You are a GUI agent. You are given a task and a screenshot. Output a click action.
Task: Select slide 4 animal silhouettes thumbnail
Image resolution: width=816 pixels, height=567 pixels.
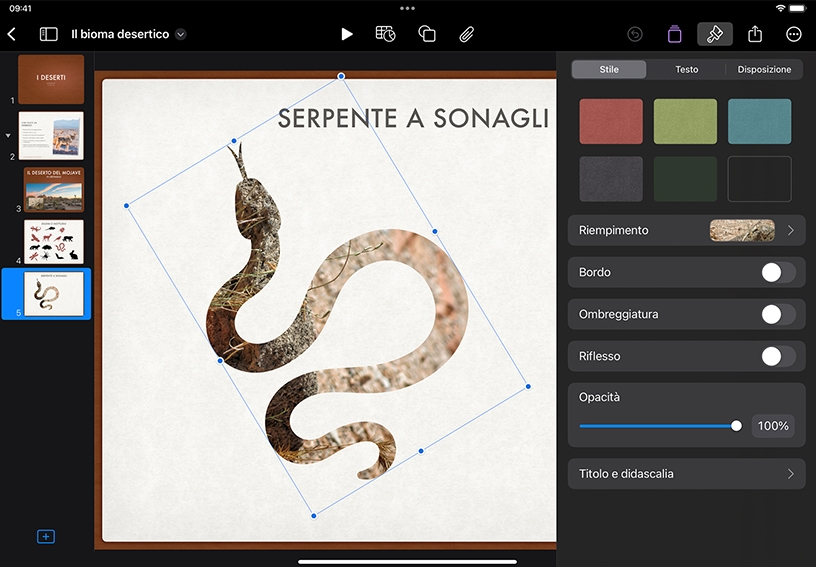pos(54,242)
